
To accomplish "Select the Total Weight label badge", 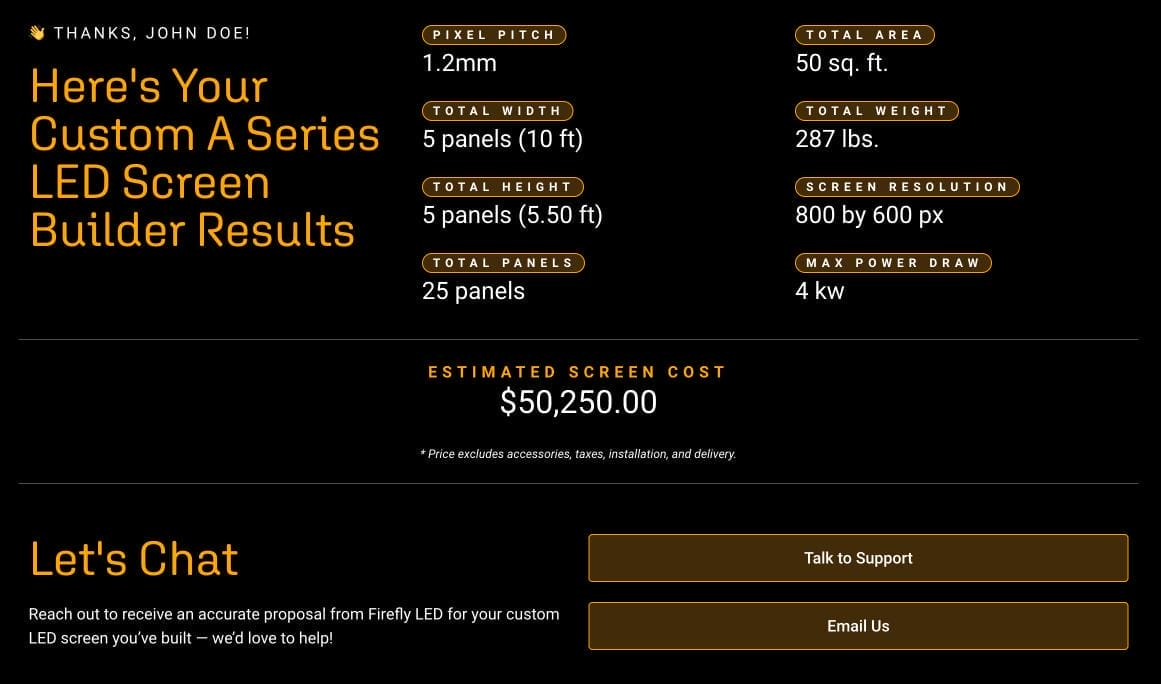I will [877, 111].
